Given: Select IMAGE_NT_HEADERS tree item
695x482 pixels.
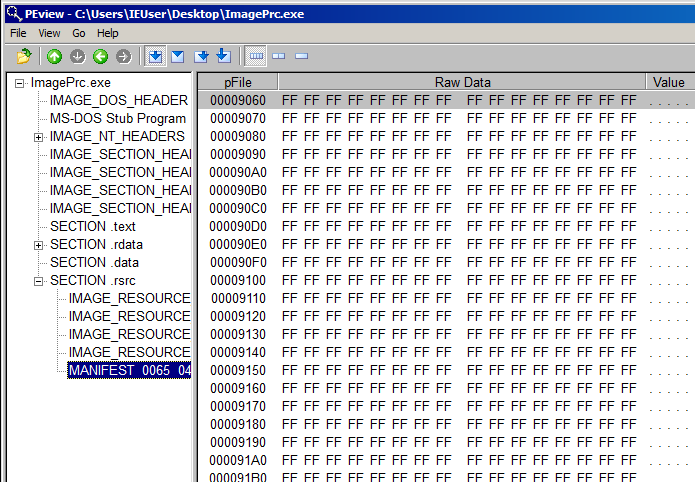Looking at the screenshot, I should point(117,137).
